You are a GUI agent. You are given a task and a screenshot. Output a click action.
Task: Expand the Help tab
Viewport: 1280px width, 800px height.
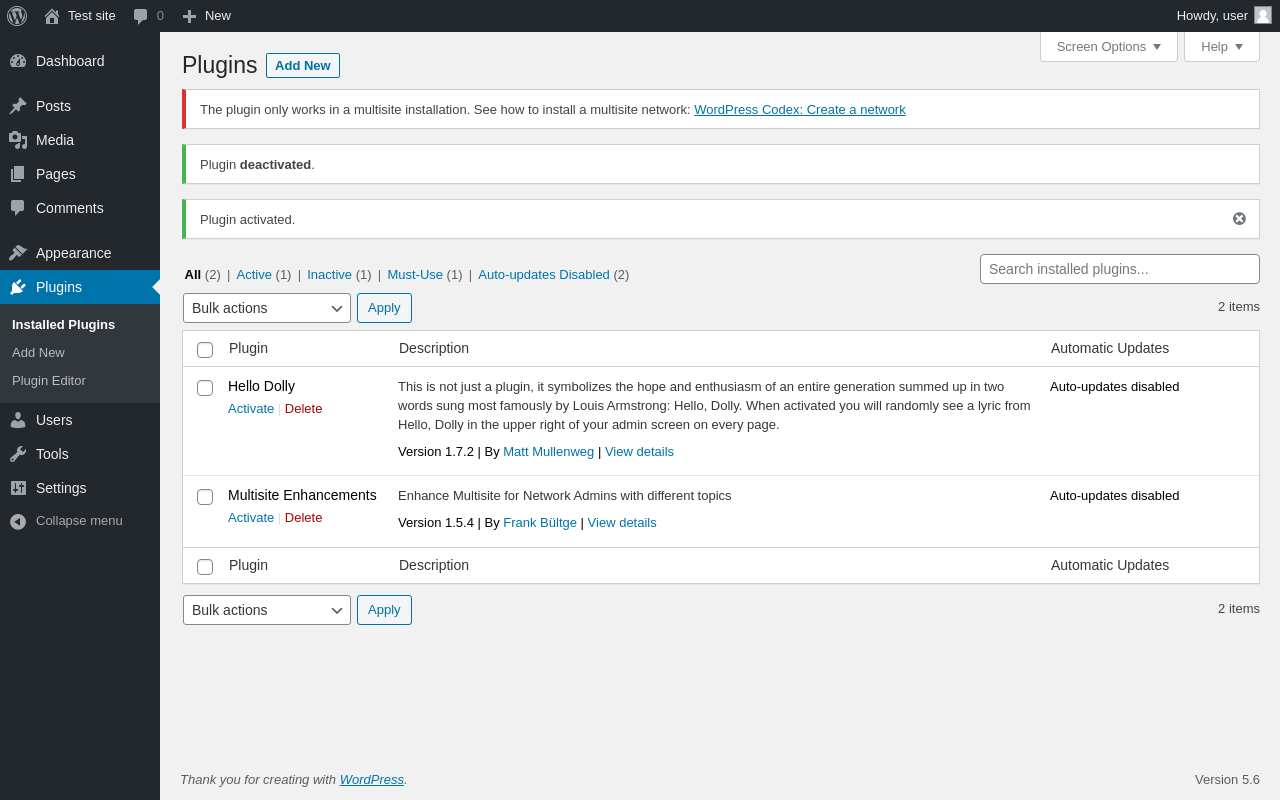(x=1222, y=46)
